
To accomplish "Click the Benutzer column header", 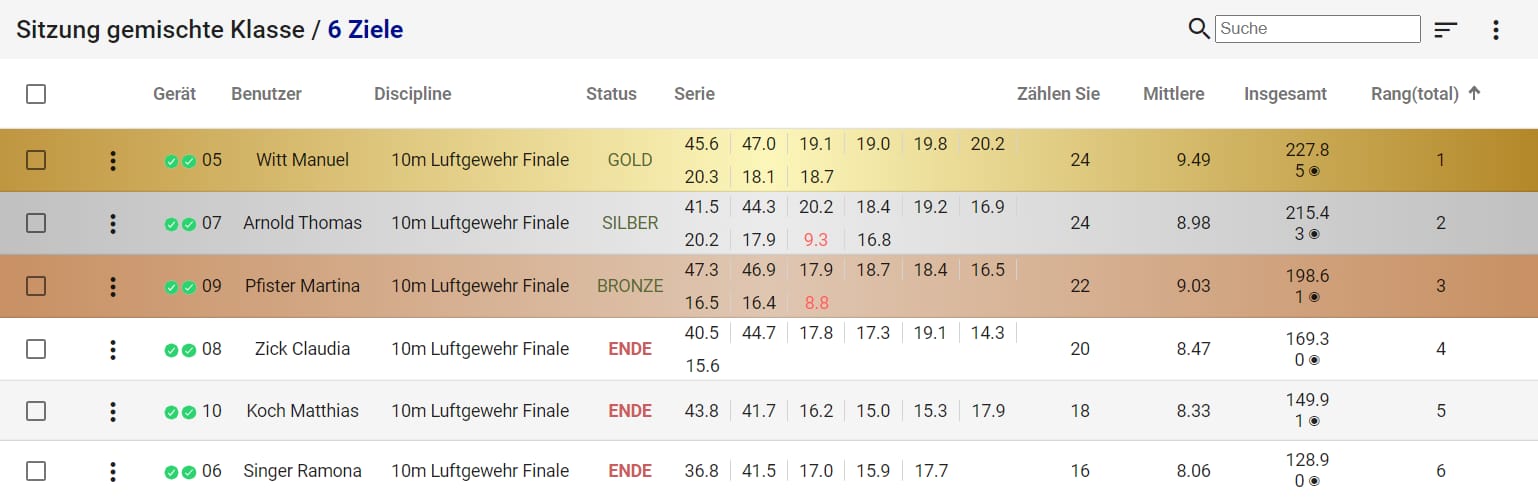I will click(x=266, y=94).
